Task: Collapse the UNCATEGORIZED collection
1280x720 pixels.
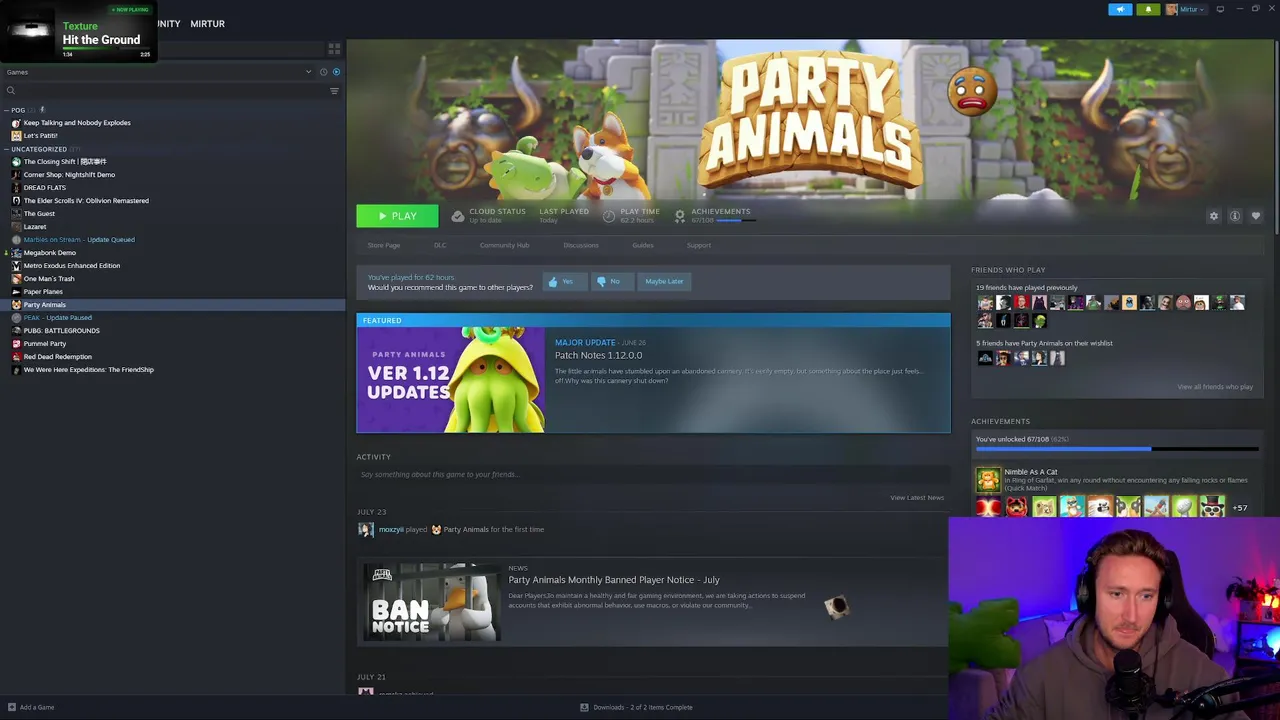Action: [6, 149]
